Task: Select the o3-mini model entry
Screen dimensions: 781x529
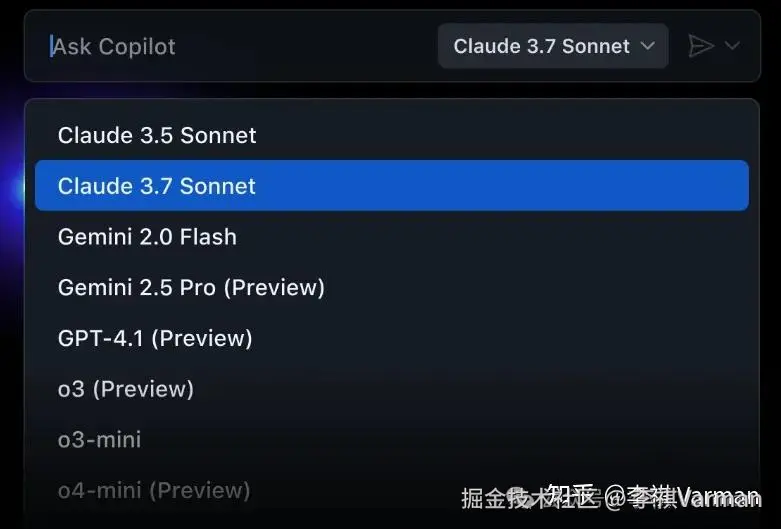Action: 99,440
